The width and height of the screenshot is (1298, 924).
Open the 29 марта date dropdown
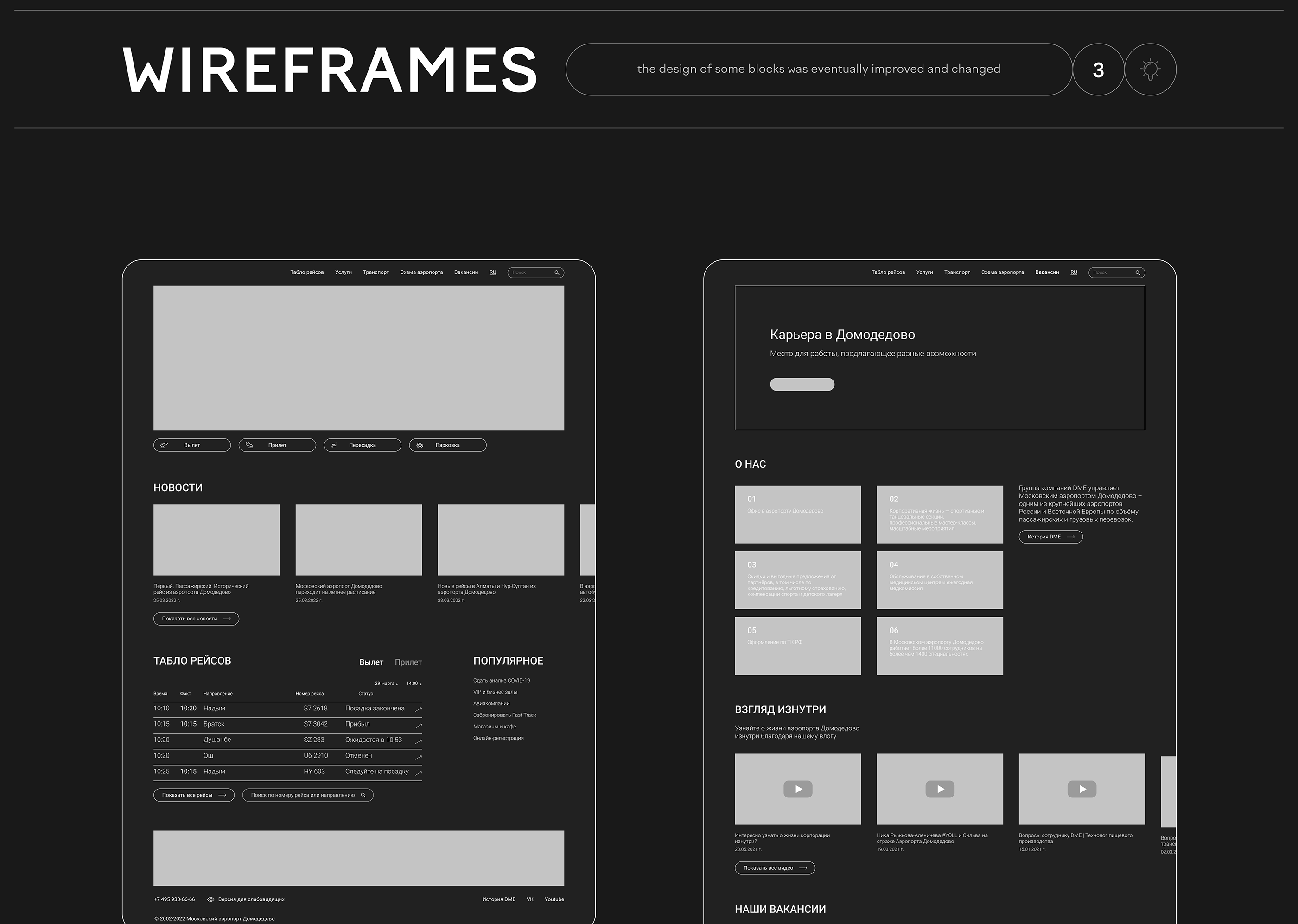coord(386,684)
